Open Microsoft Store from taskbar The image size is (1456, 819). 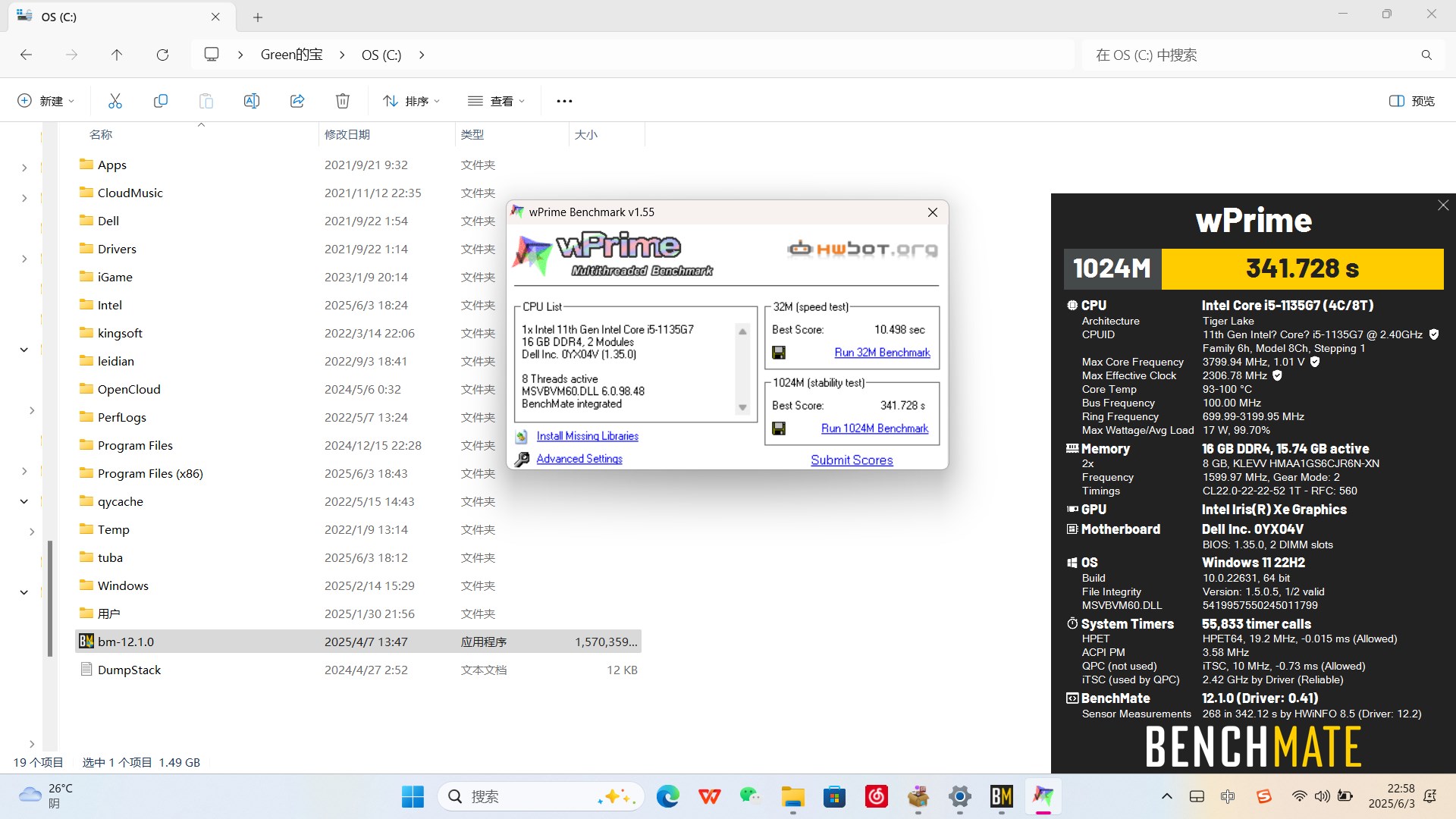coord(835,796)
